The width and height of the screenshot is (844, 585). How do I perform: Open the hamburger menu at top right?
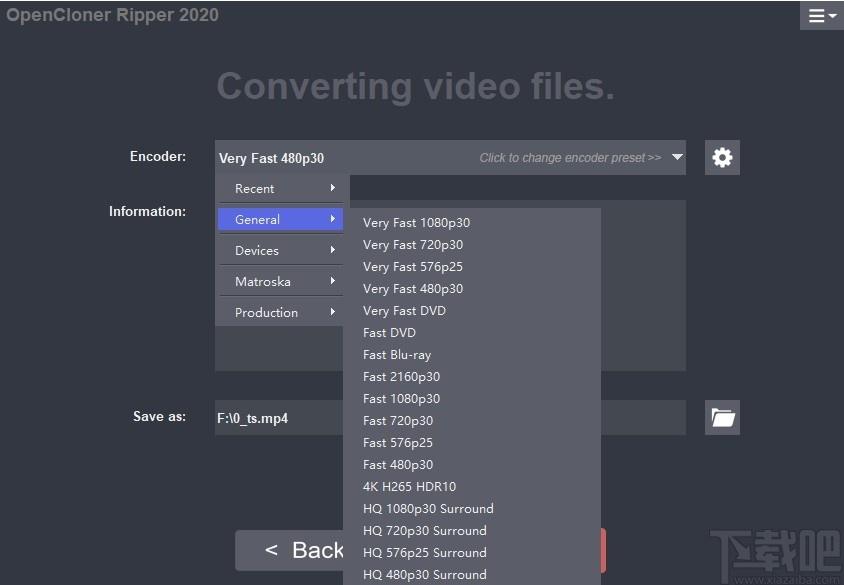[x=821, y=16]
